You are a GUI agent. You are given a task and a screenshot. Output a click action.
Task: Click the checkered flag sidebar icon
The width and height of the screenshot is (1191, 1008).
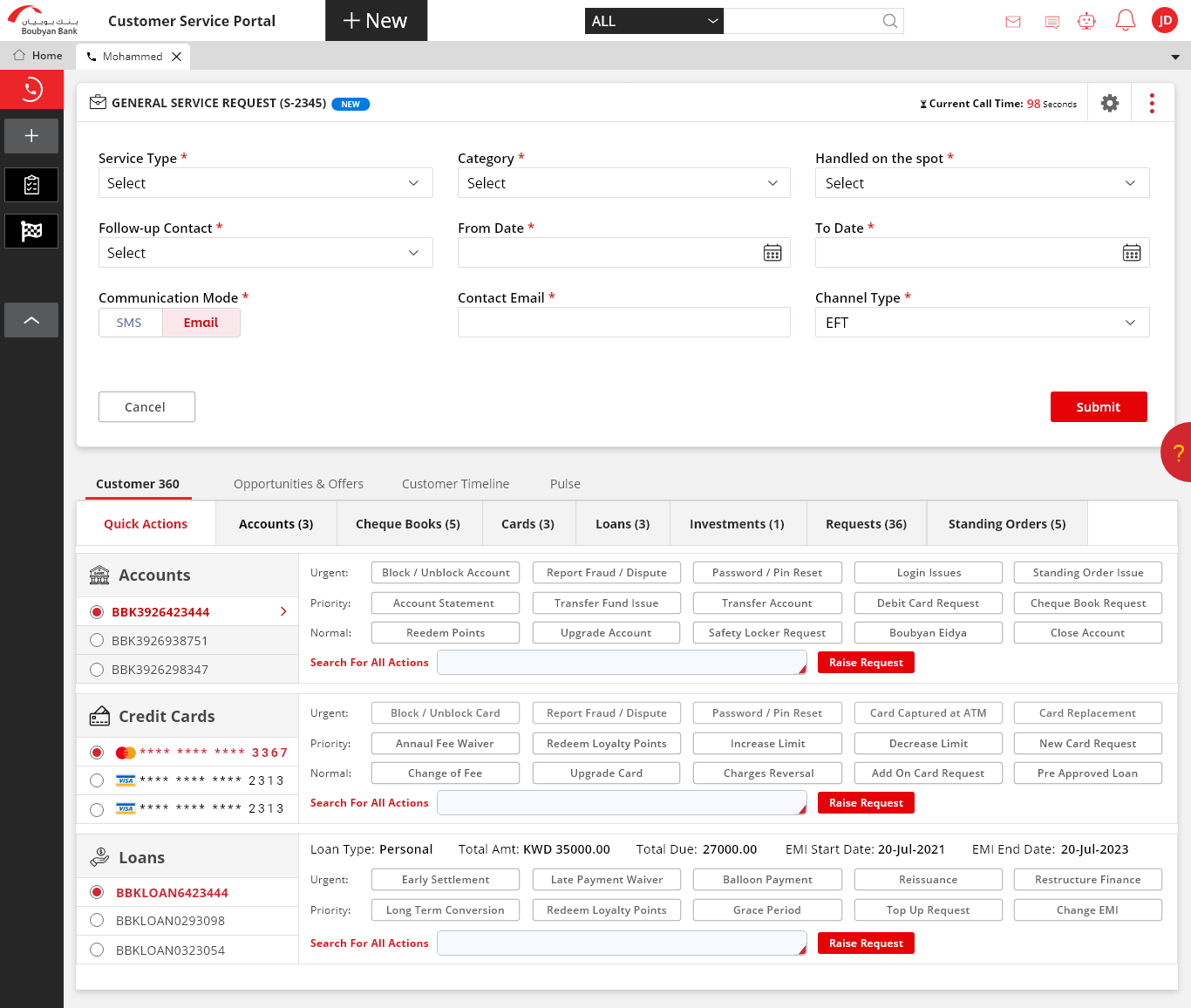pos(31,231)
